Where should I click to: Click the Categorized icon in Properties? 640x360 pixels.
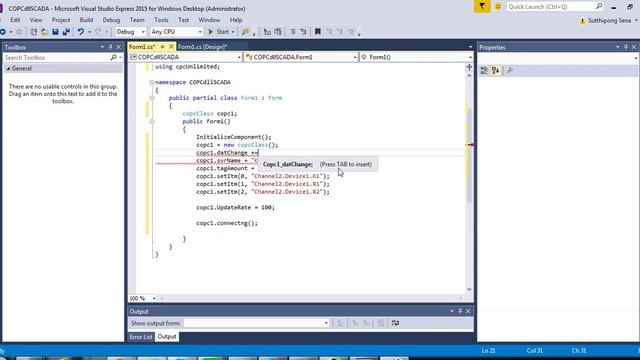pos(484,71)
